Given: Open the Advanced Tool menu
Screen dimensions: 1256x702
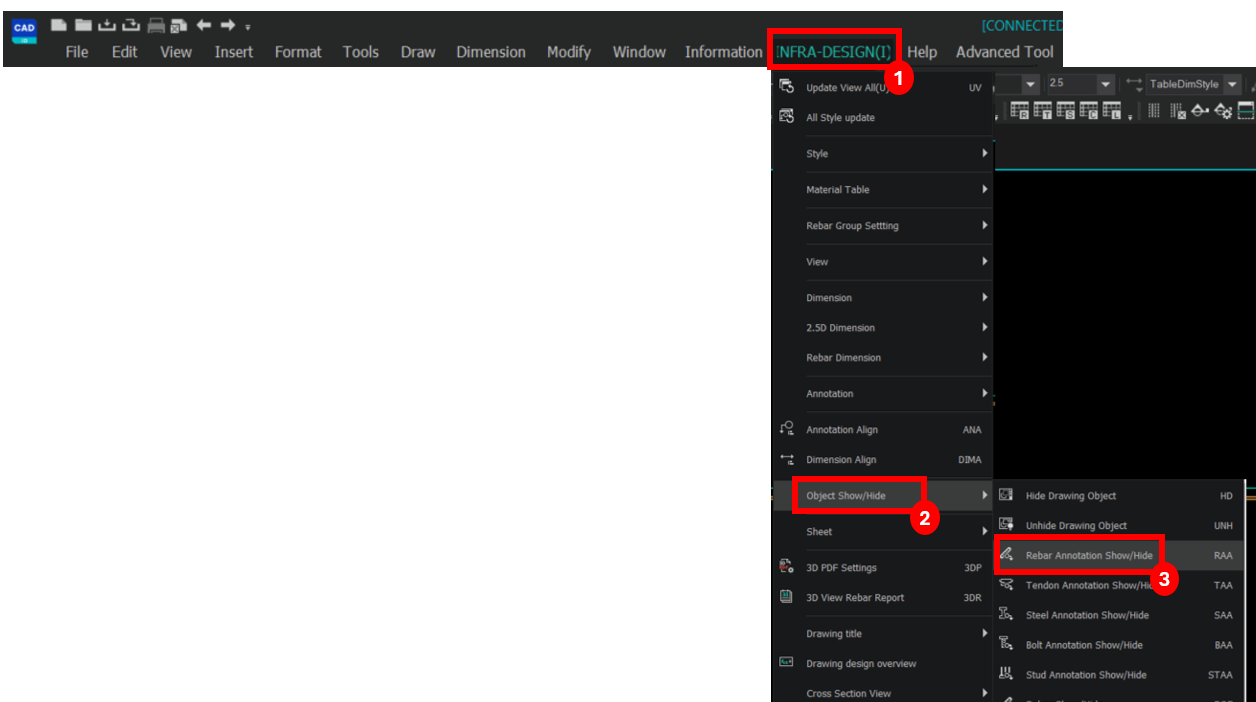Looking at the screenshot, I should (x=1004, y=52).
